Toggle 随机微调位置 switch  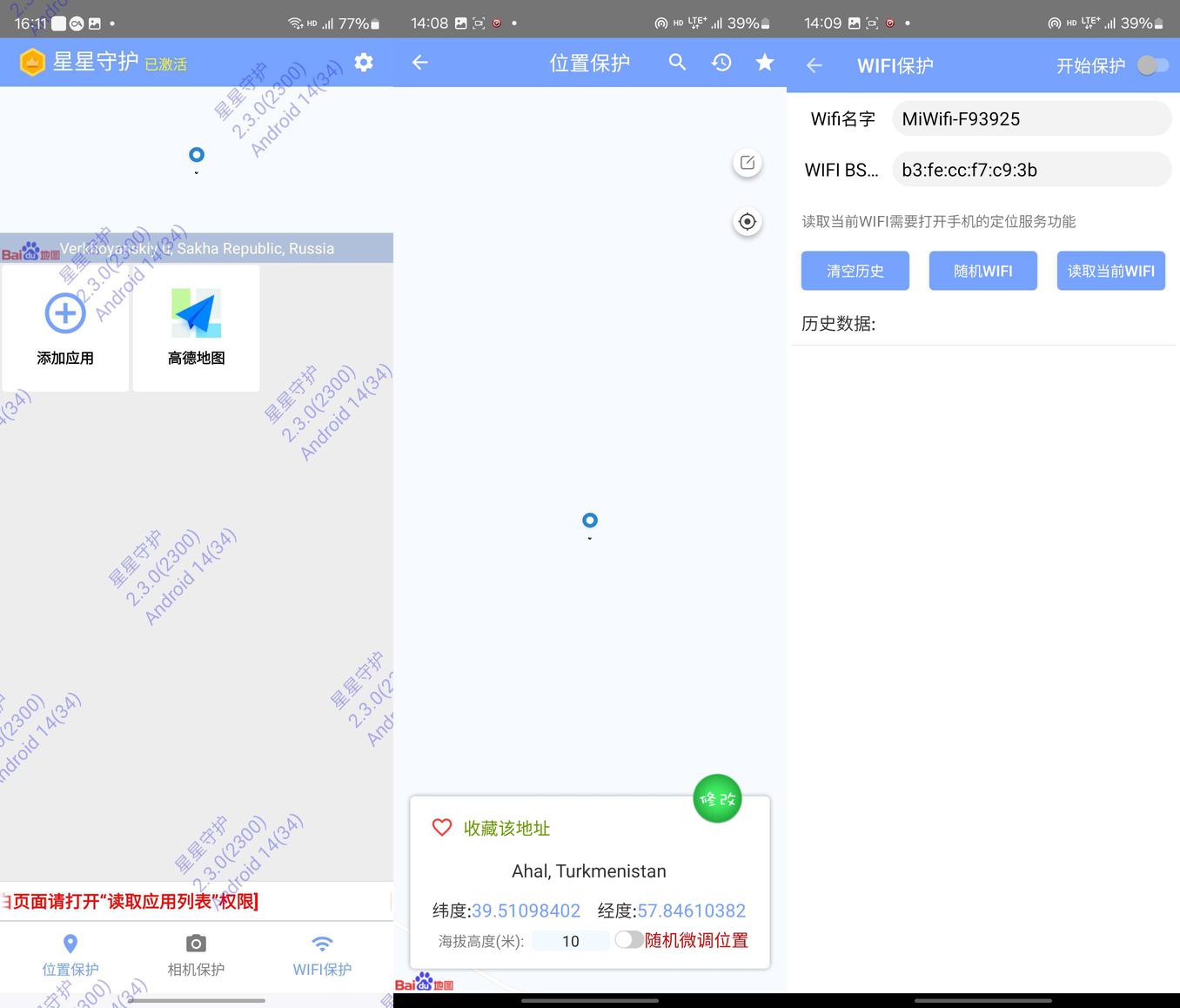click(629, 940)
